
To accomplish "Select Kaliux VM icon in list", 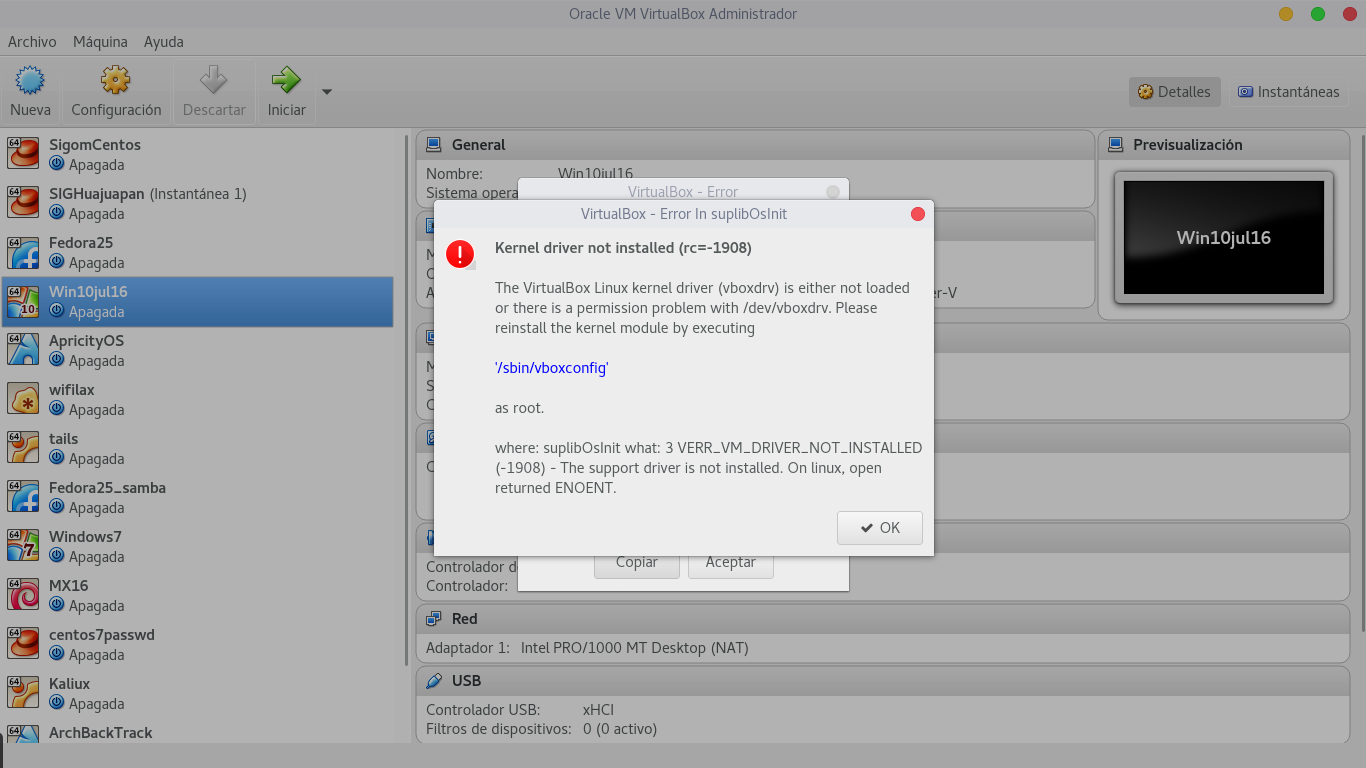I will (x=23, y=693).
